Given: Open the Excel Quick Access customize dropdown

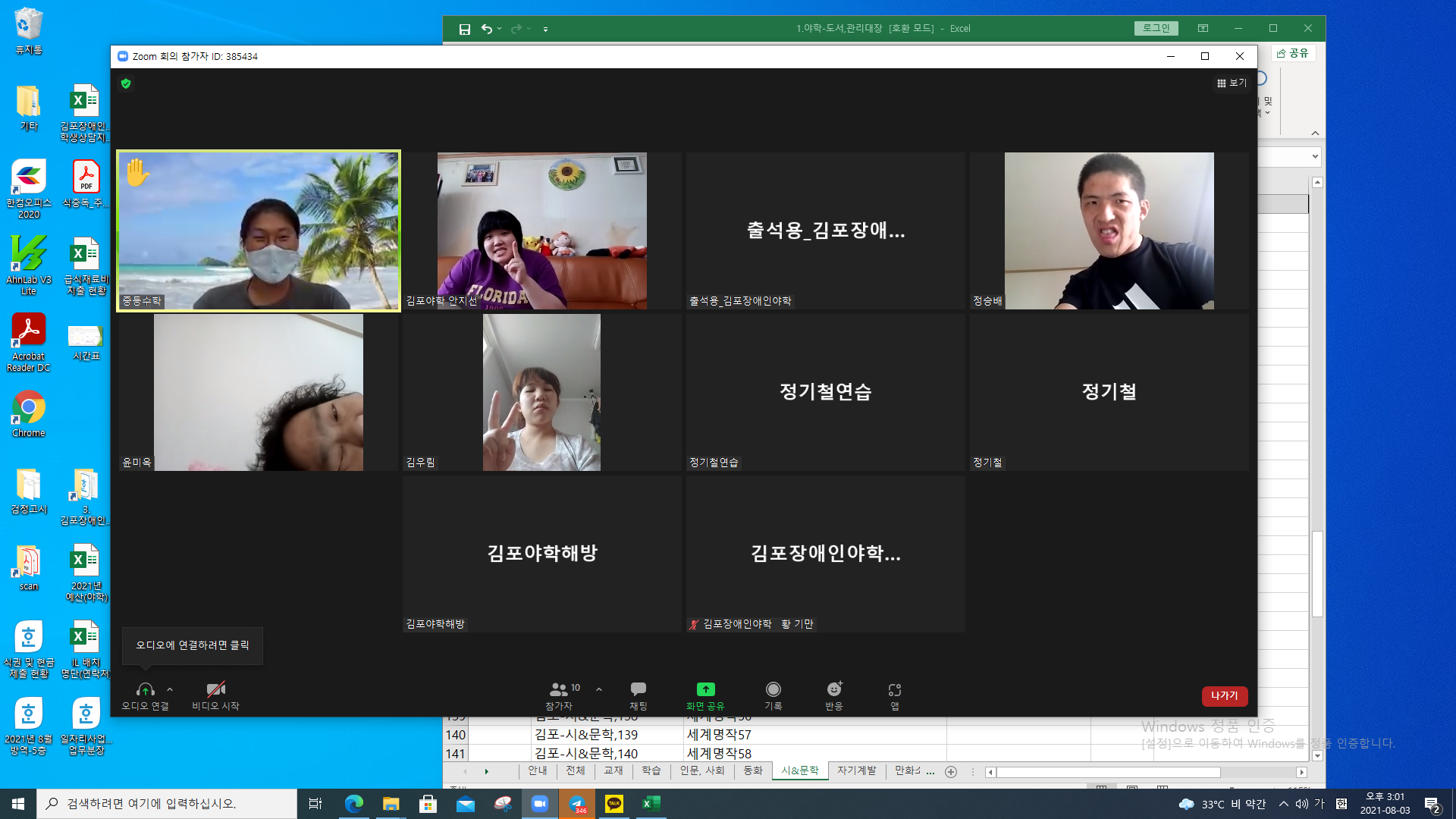Looking at the screenshot, I should [x=545, y=30].
